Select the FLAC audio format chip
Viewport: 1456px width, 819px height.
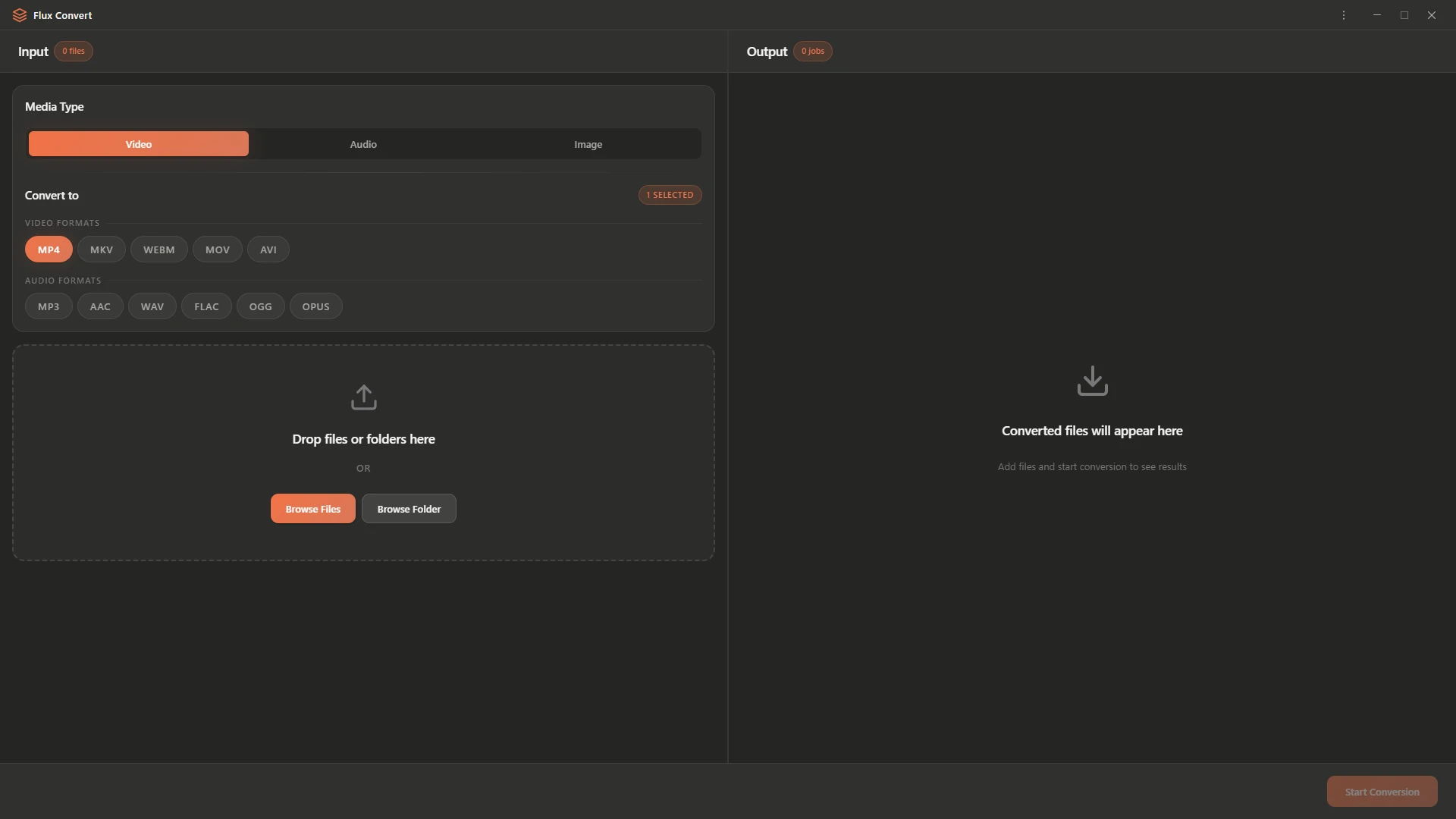pos(206,306)
